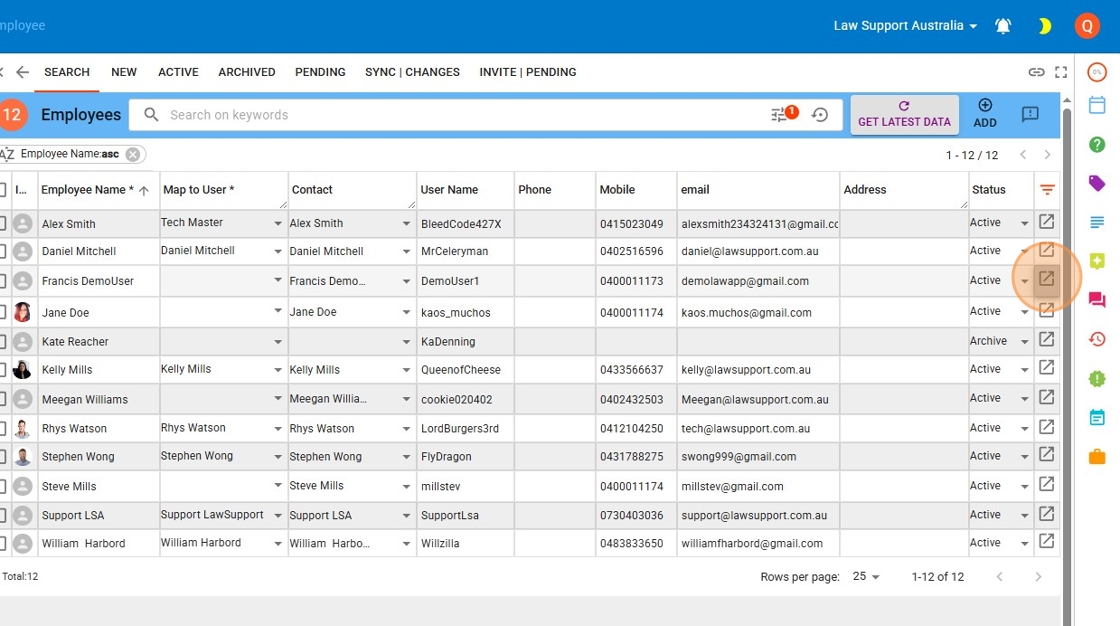Open Francis DemoUser record with open icon
Screen dimensions: 1120x626
click(x=1047, y=279)
